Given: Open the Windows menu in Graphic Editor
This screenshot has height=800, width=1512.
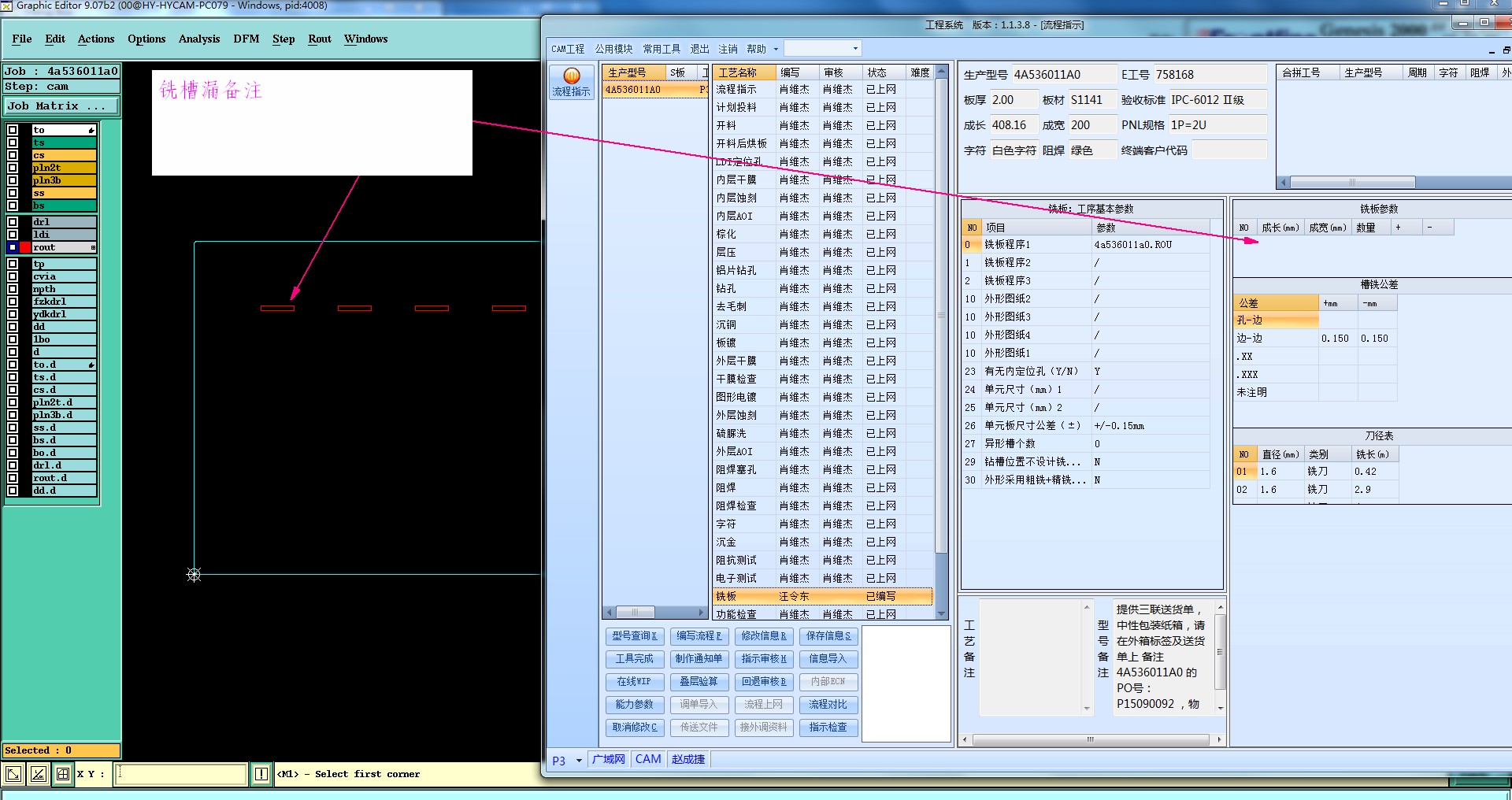Looking at the screenshot, I should coord(366,39).
